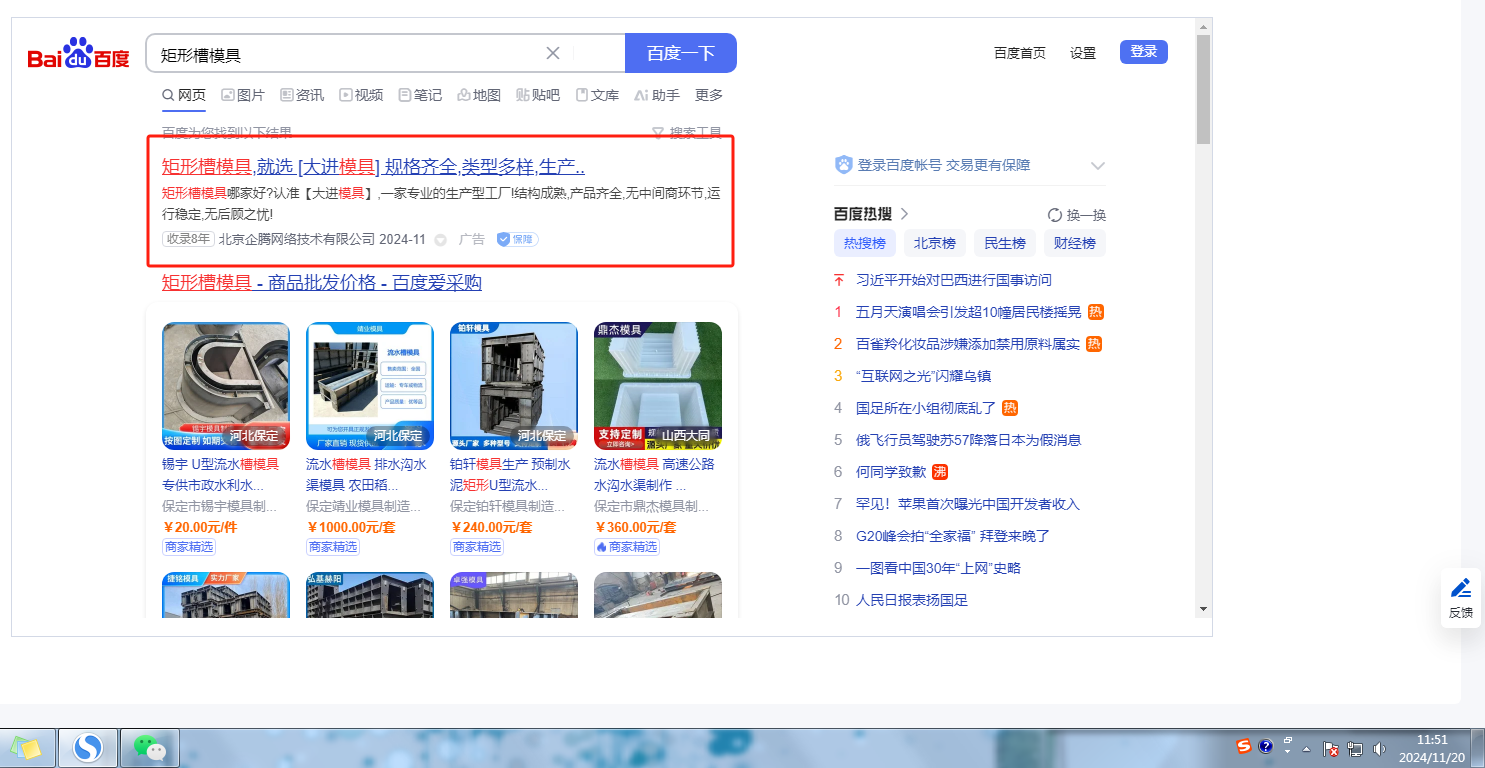Open the ad result titled 矩形槽模具,就选[大进模具]
This screenshot has width=1485, height=768.
click(x=373, y=167)
